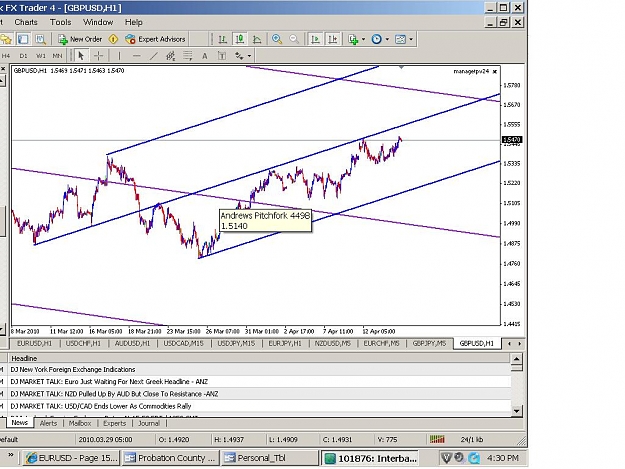Switch to EURUSD,H1 chart tab
This screenshot has height=469, width=625.
click(34, 343)
